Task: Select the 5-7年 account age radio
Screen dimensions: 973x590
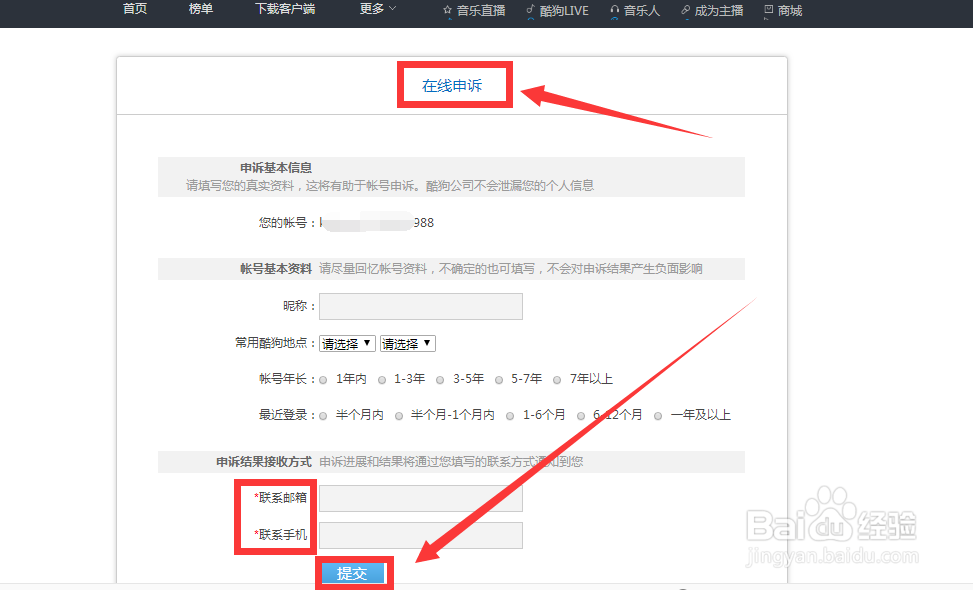Action: pos(499,380)
